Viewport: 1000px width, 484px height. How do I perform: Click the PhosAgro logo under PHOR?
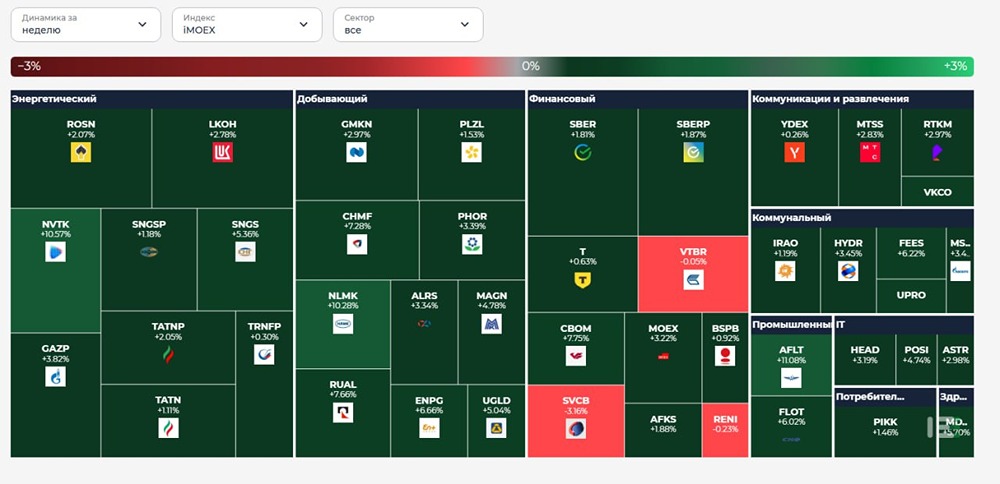tap(472, 244)
